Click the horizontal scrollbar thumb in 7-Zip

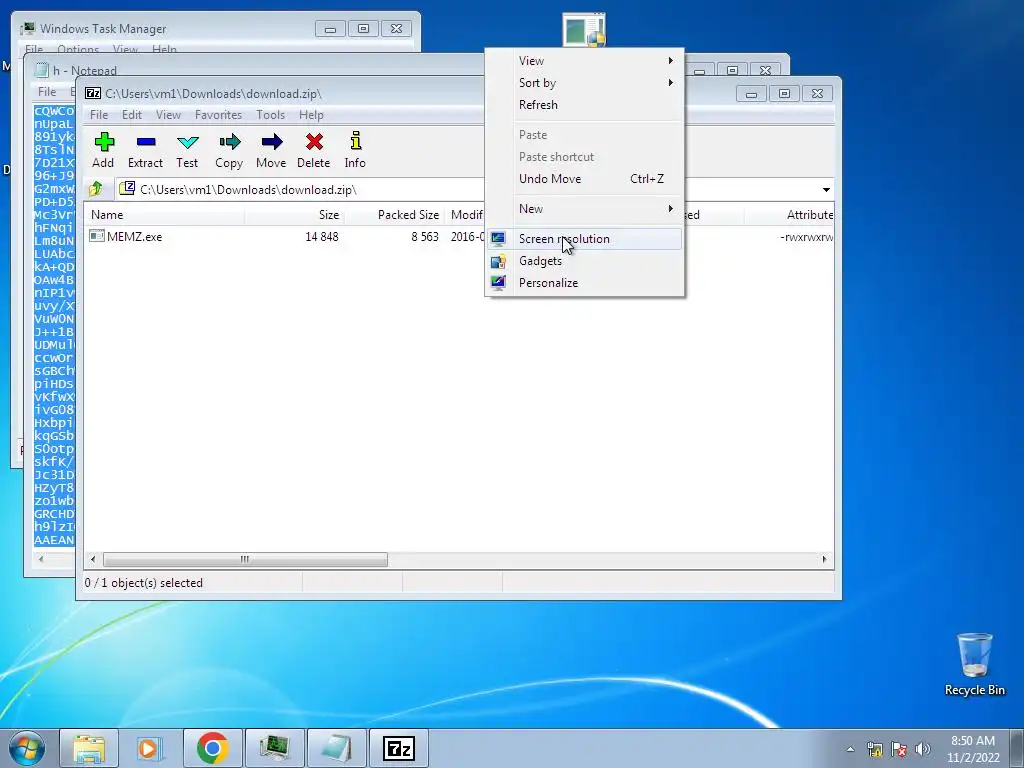tap(245, 560)
